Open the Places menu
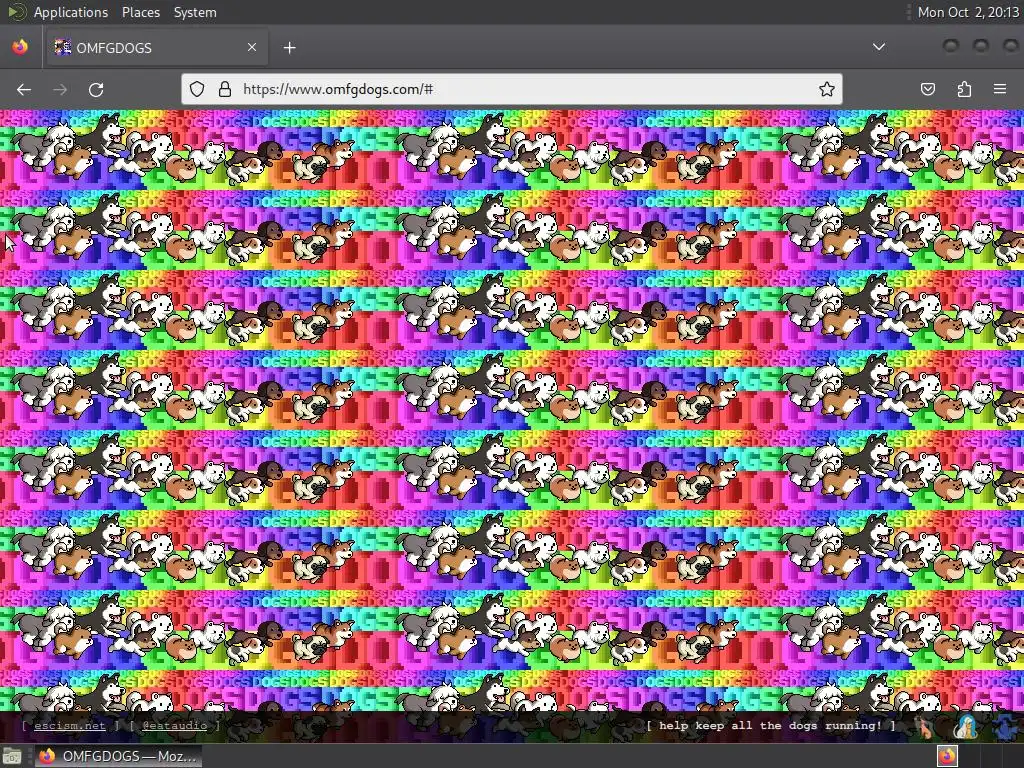The height and width of the screenshot is (768, 1024). tap(140, 12)
